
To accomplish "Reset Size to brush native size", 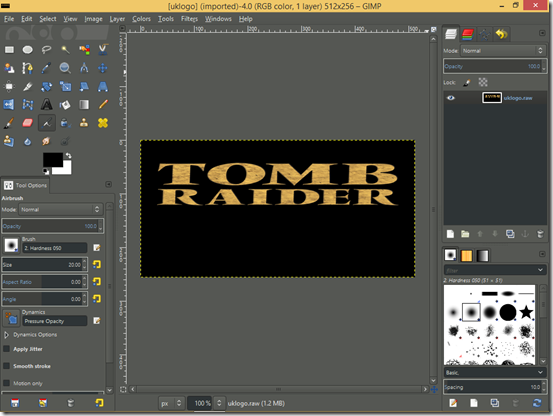I will tap(97, 264).
